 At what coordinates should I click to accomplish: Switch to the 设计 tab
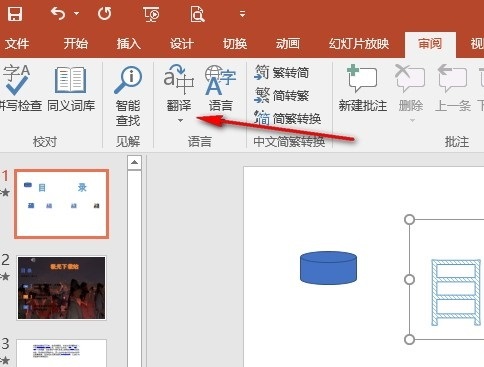pyautogui.click(x=182, y=44)
